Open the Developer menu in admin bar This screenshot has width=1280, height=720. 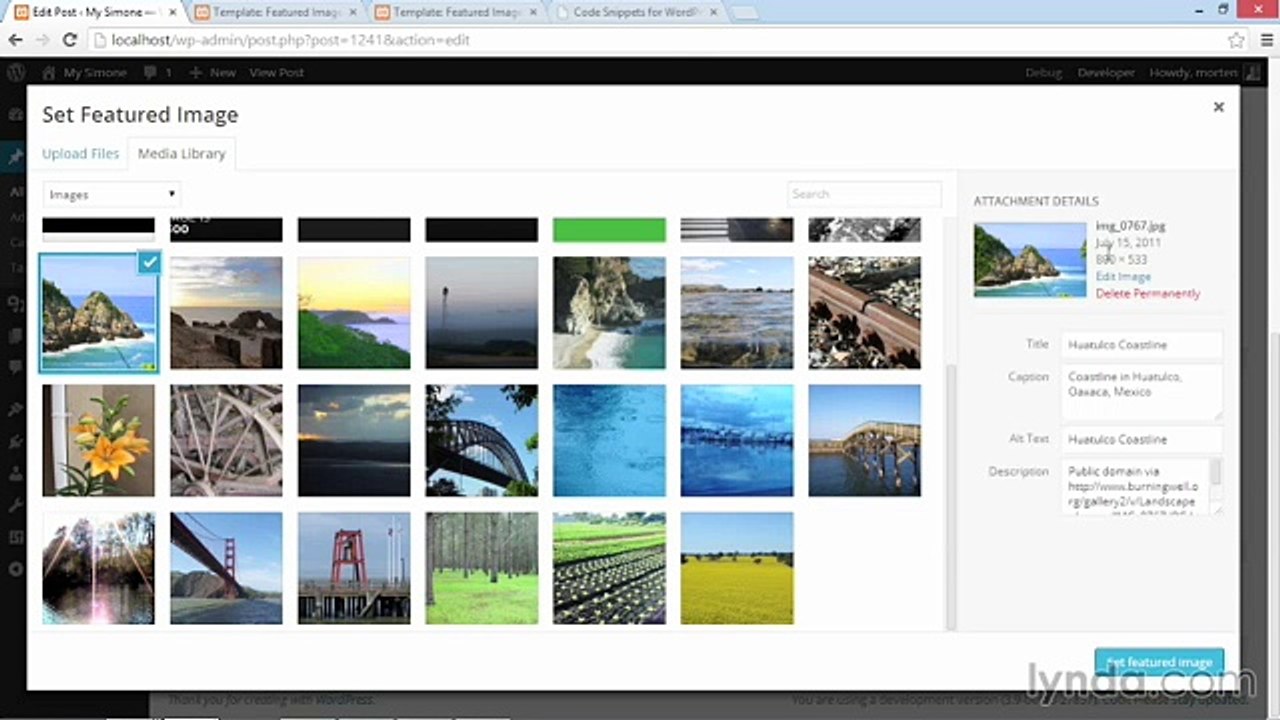[1106, 72]
